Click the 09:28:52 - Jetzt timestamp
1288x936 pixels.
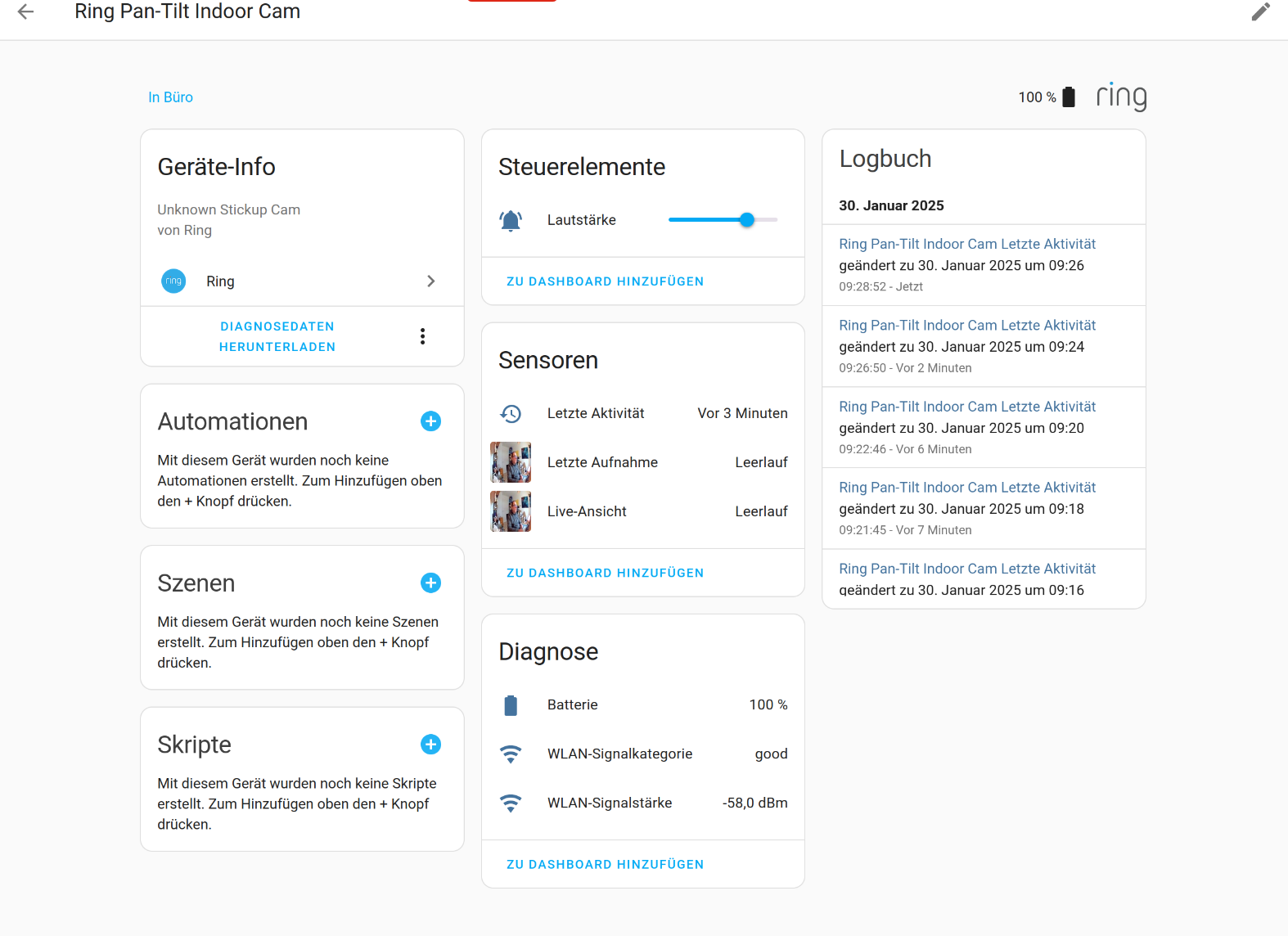click(880, 286)
